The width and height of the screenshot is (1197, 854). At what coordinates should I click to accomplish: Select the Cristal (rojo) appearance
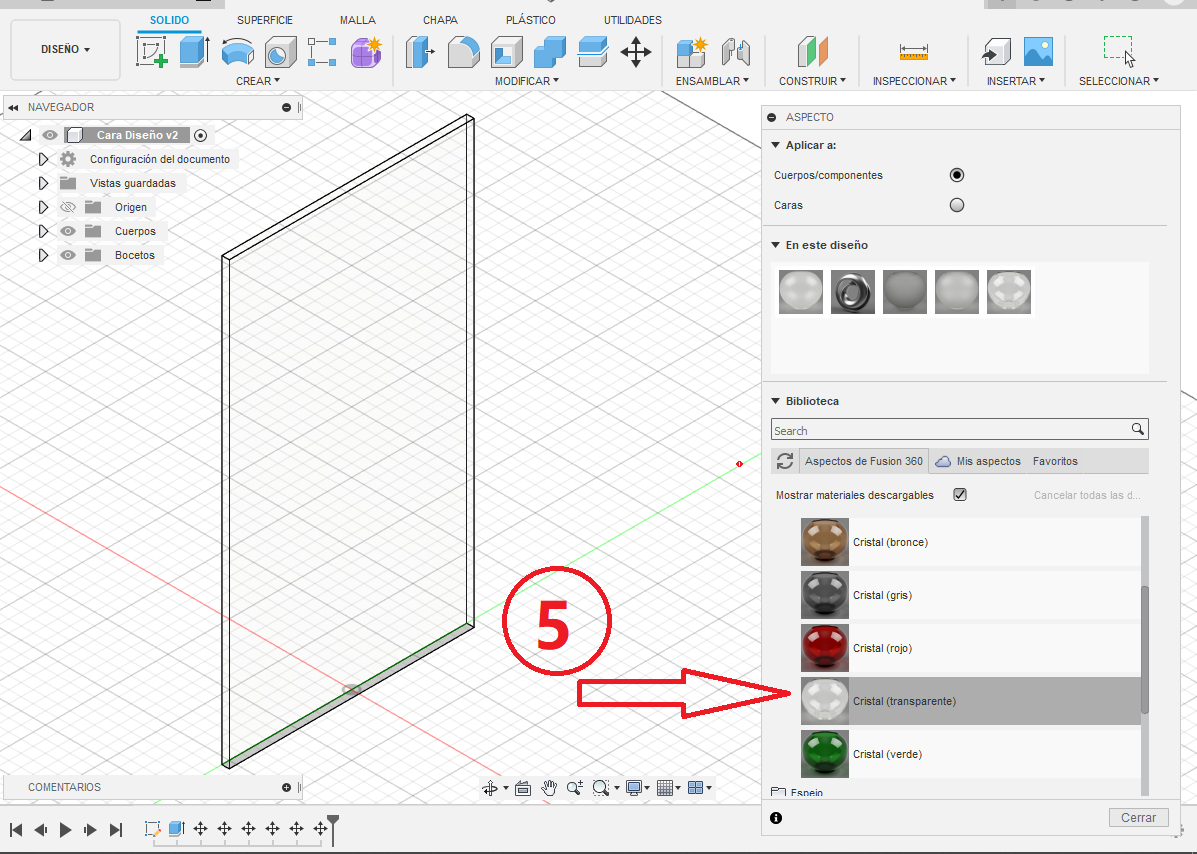[x=970, y=648]
